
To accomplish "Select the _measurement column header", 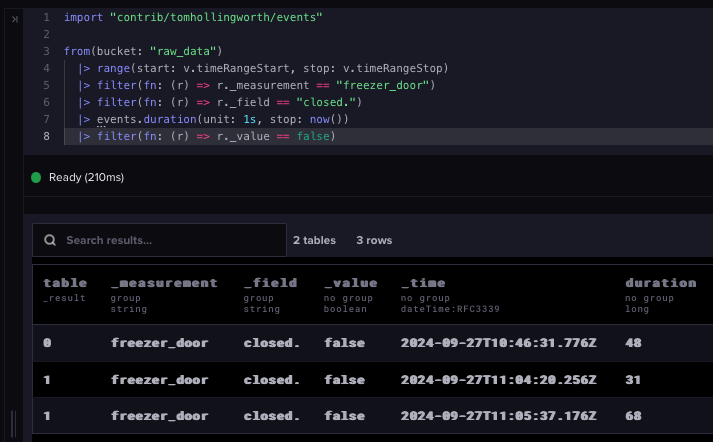I will tap(164, 283).
